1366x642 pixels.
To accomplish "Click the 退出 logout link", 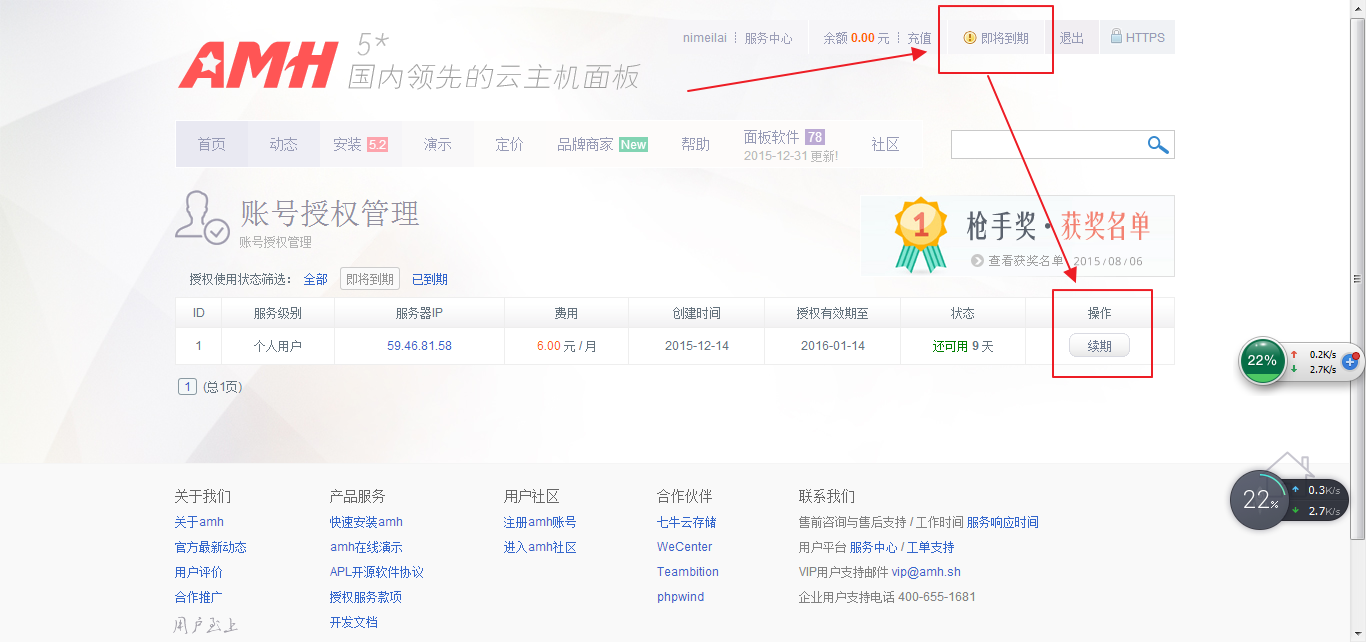I will pos(1071,38).
